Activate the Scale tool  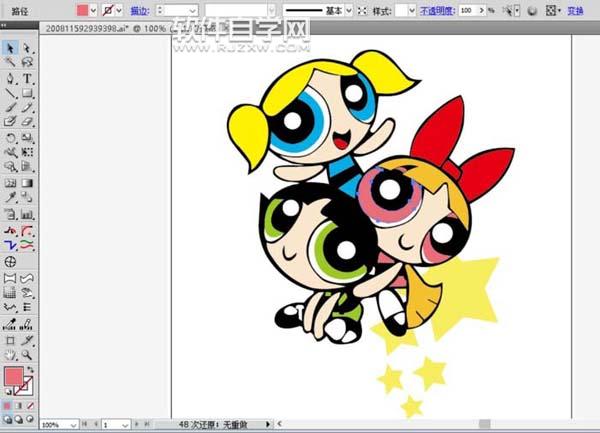tap(27, 138)
